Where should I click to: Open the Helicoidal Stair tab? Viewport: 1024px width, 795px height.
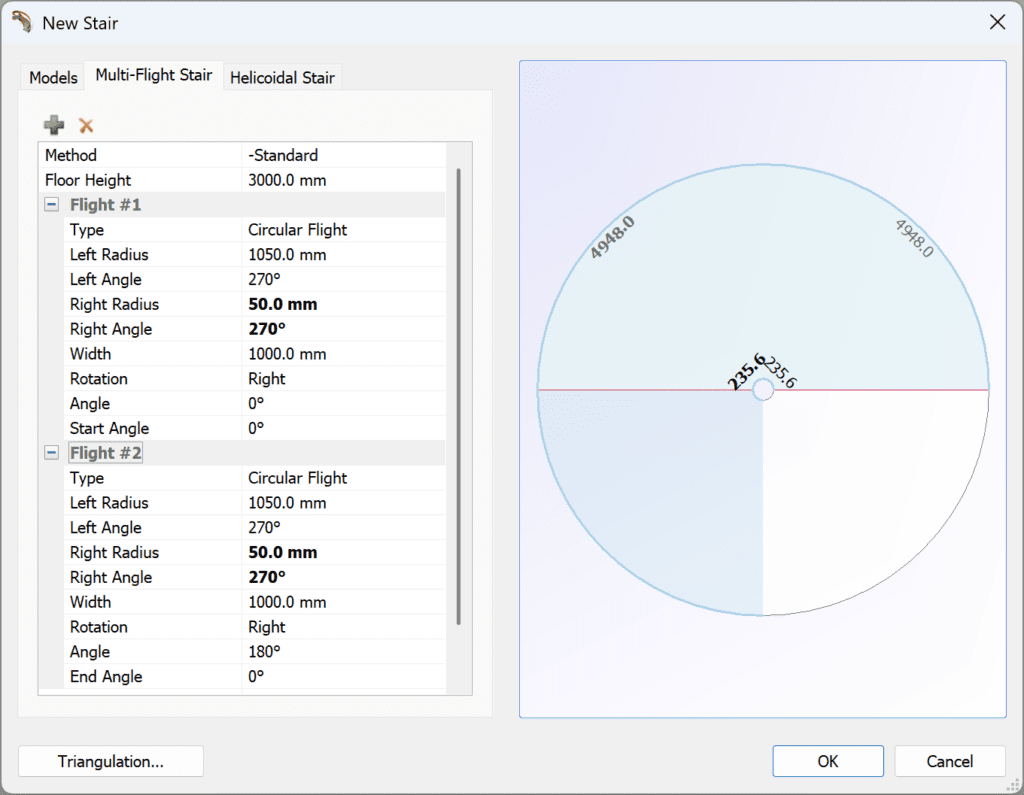coord(282,78)
